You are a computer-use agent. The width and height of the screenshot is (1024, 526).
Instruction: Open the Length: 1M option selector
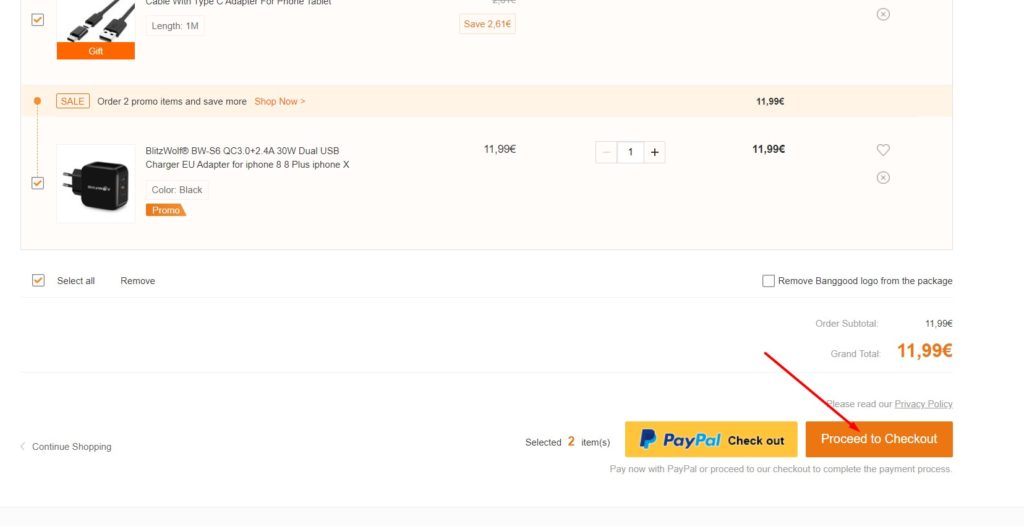pyautogui.click(x=175, y=26)
